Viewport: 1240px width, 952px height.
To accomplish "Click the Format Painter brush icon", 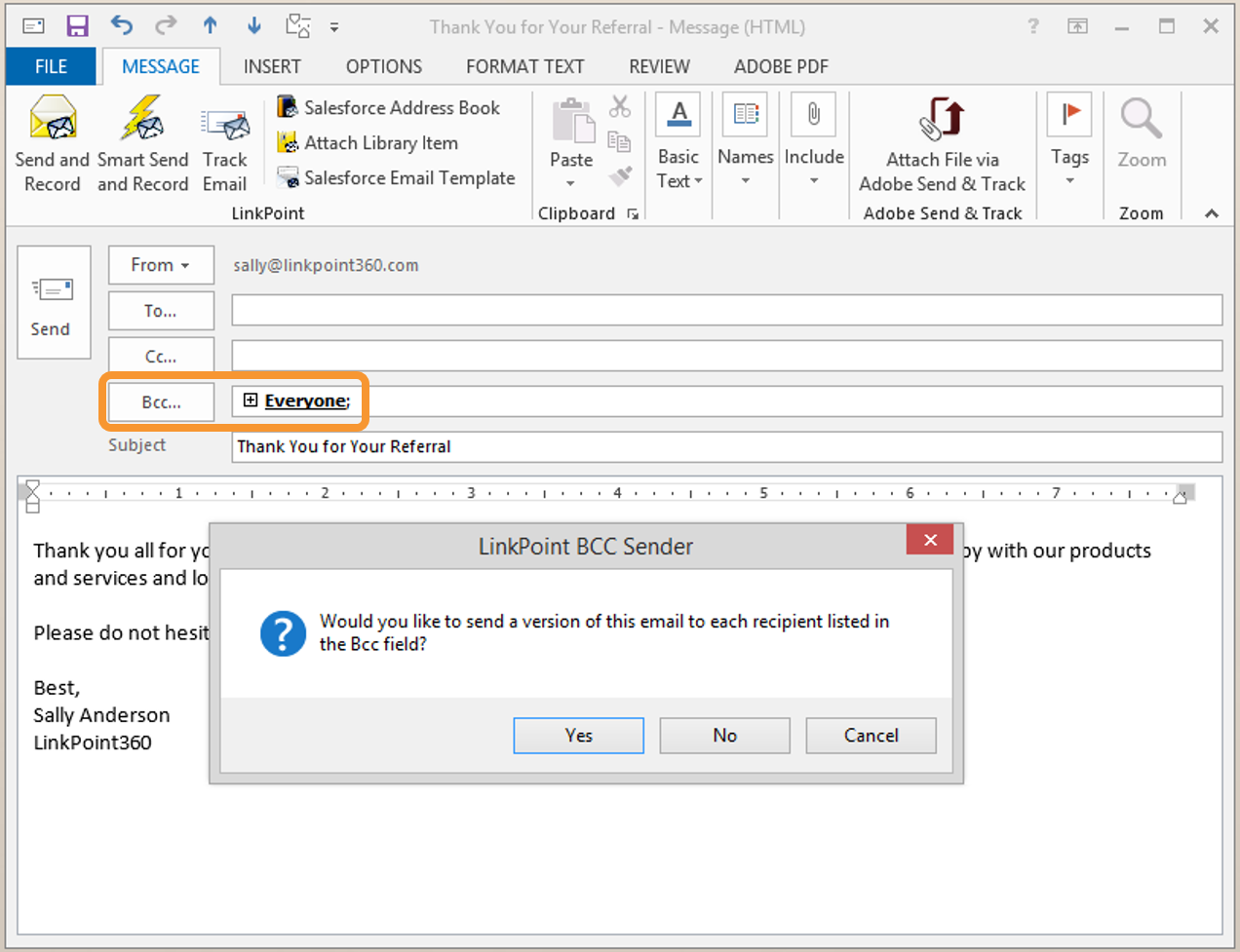I will [620, 176].
